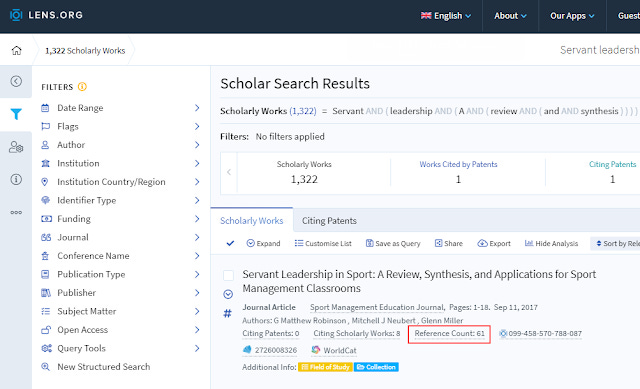Click the person icon beside Author
The image size is (640, 389).
tap(45, 144)
